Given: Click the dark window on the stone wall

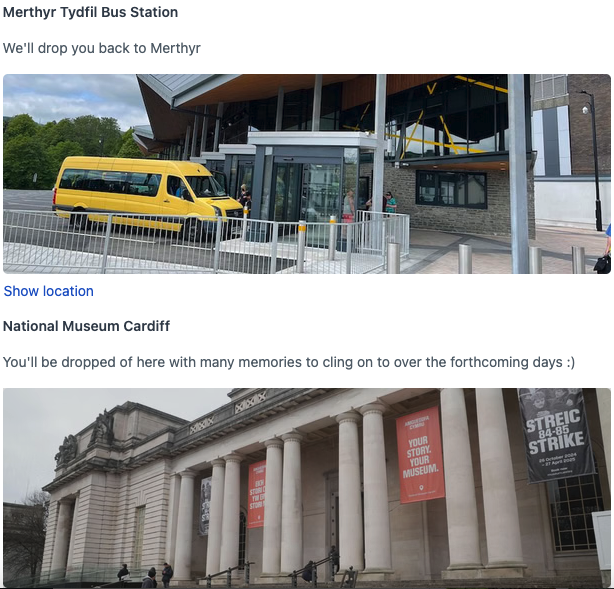Looking at the screenshot, I should pos(451,189).
